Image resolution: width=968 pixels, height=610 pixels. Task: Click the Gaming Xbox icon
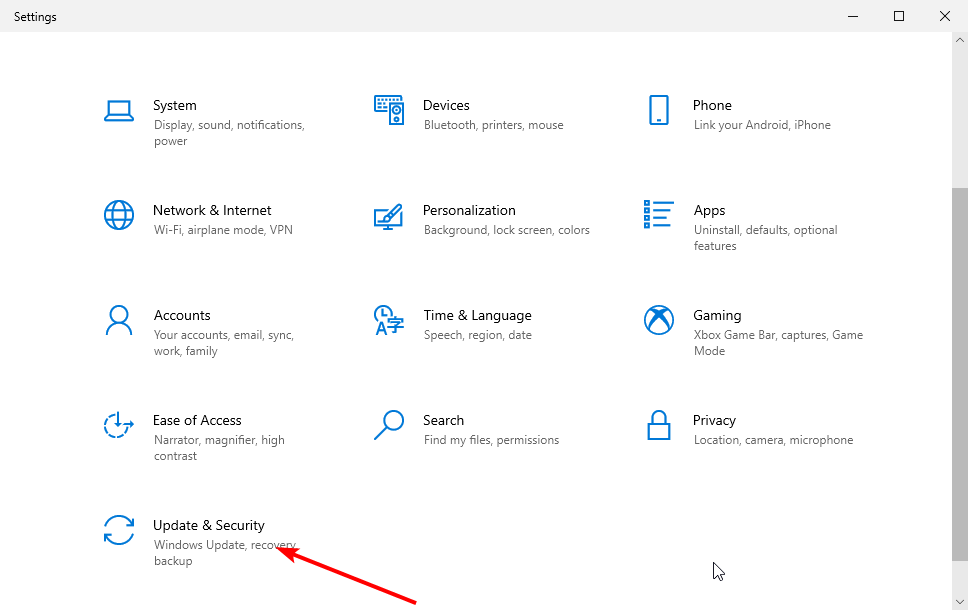pos(658,320)
